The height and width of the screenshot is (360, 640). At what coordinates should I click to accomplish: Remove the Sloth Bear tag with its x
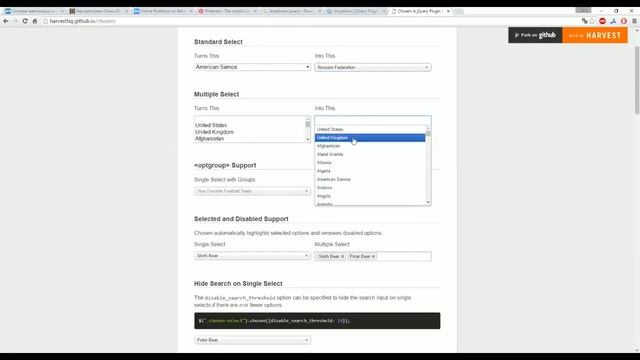click(342, 256)
